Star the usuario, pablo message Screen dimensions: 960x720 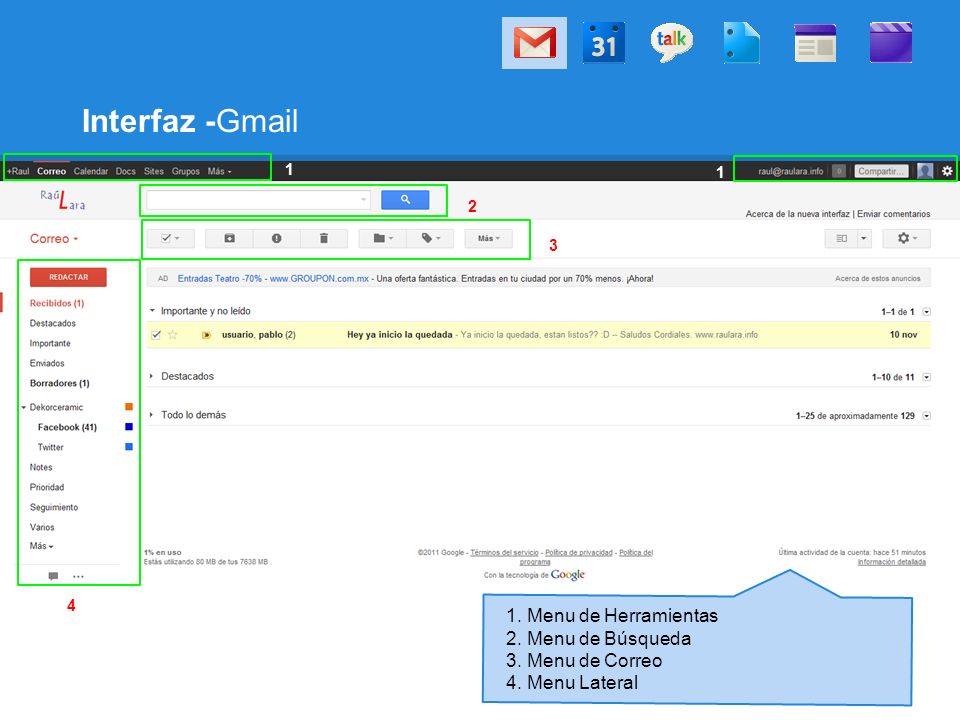pyautogui.click(x=173, y=335)
